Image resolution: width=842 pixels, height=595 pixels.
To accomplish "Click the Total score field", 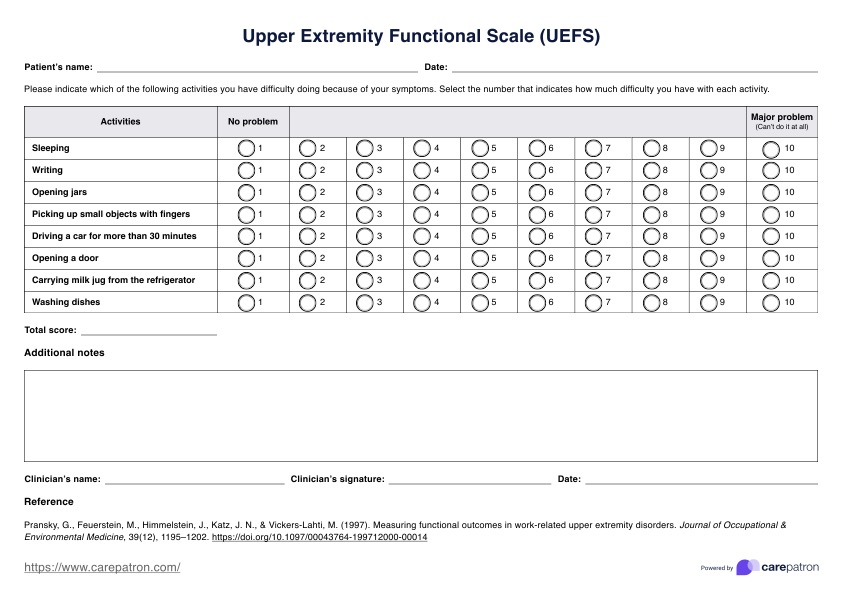I will coord(149,329).
